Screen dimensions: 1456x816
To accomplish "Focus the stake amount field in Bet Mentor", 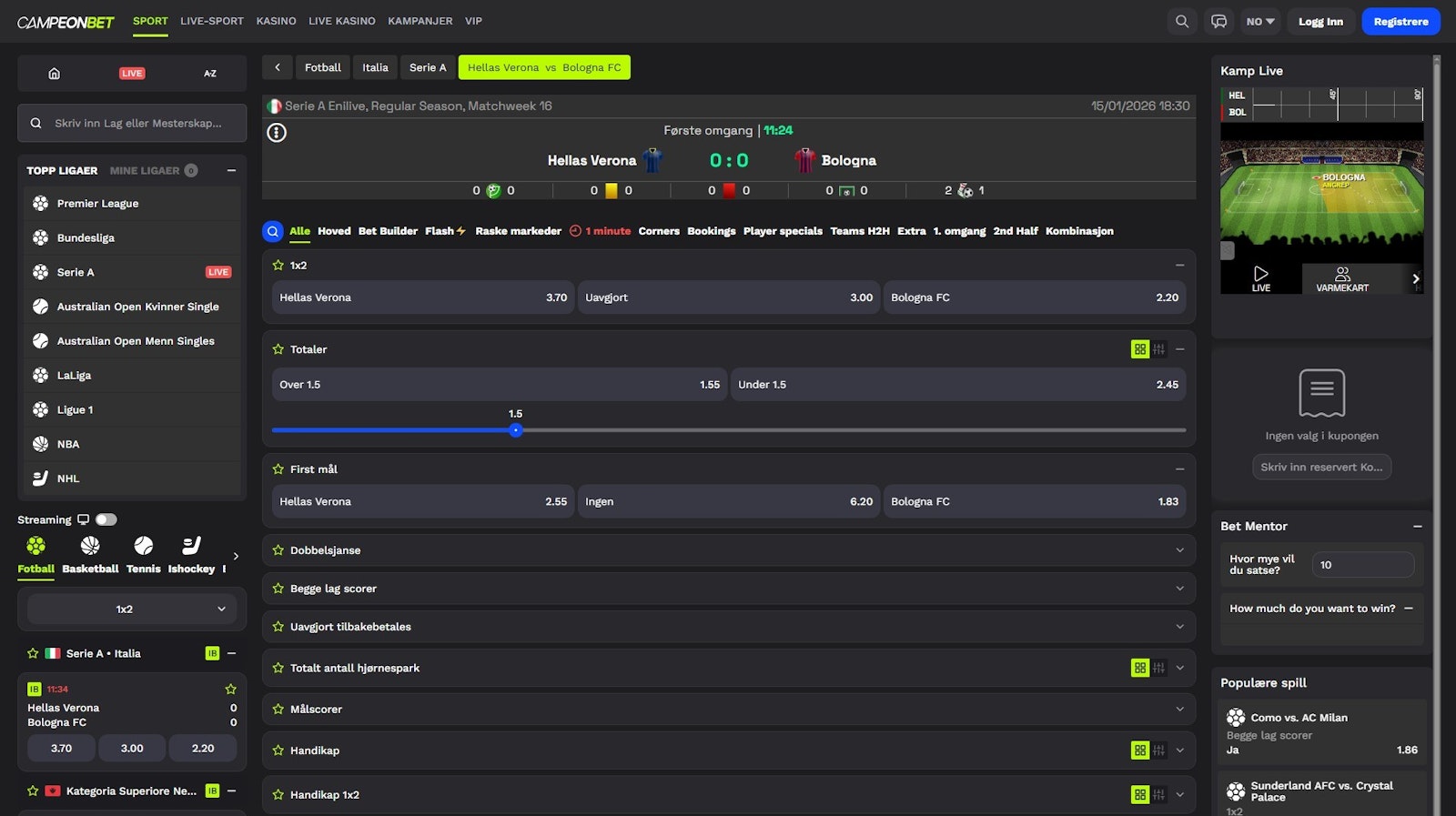I will pos(1362,565).
